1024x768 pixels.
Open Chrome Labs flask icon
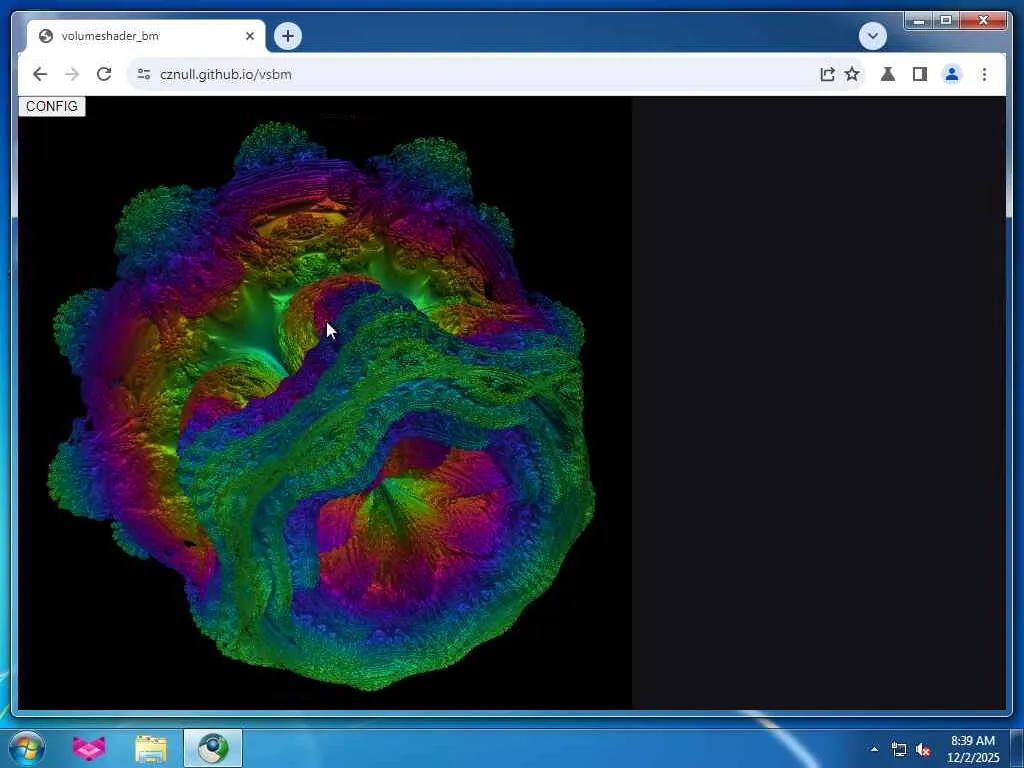pyautogui.click(x=888, y=74)
